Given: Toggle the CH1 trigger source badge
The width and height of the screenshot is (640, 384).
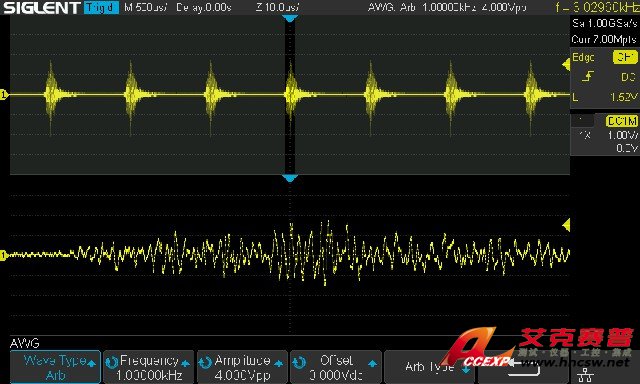Looking at the screenshot, I should (624, 58).
